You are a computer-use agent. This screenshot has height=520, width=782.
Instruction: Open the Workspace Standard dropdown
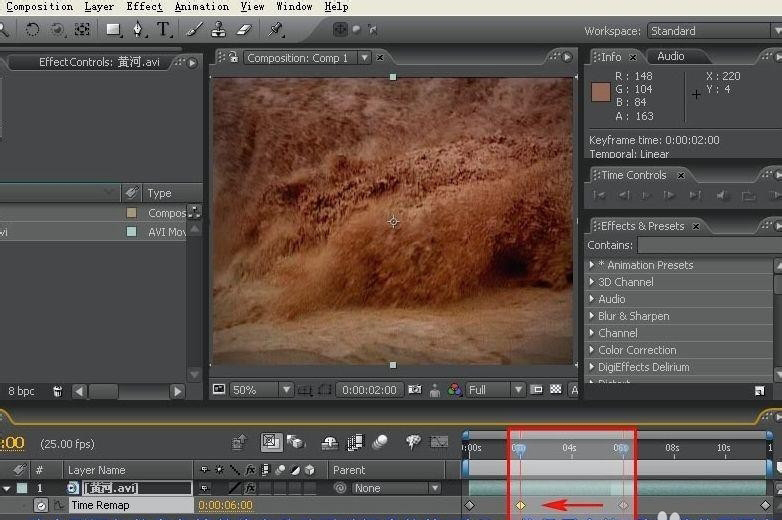[713, 31]
